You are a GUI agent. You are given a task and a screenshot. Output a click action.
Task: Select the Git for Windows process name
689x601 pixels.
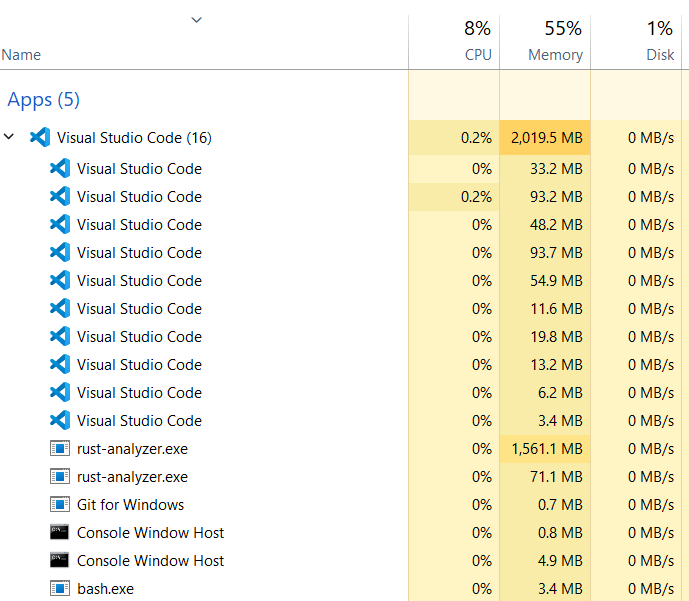(131, 505)
